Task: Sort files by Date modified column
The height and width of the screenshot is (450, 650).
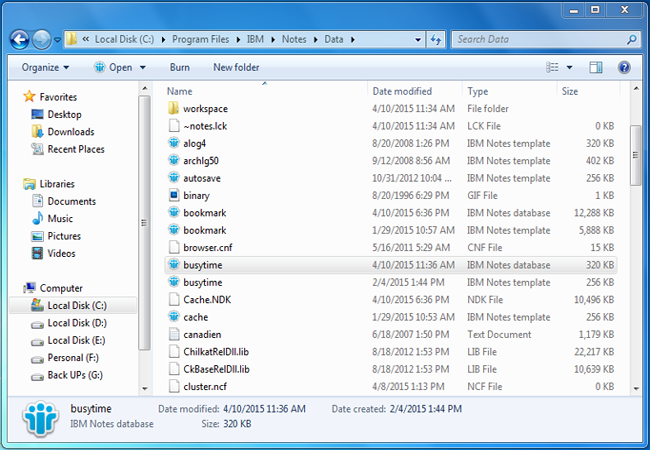Action: 402,91
